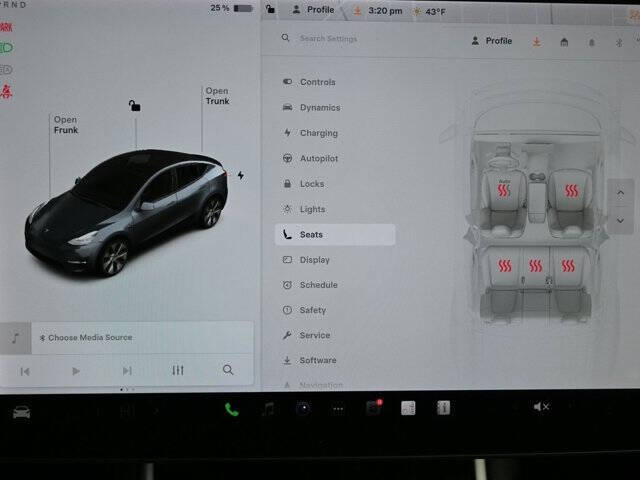
Task: Tap Open Trunk on car view
Action: [217, 96]
